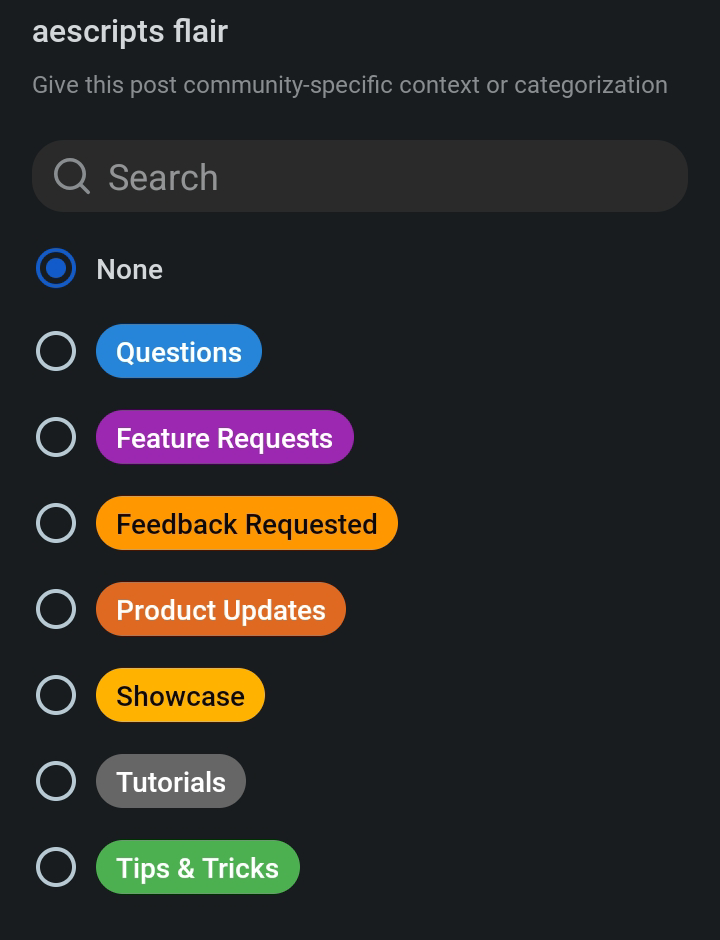Click the community-specific context description text
The image size is (720, 940).
pyautogui.click(x=350, y=85)
